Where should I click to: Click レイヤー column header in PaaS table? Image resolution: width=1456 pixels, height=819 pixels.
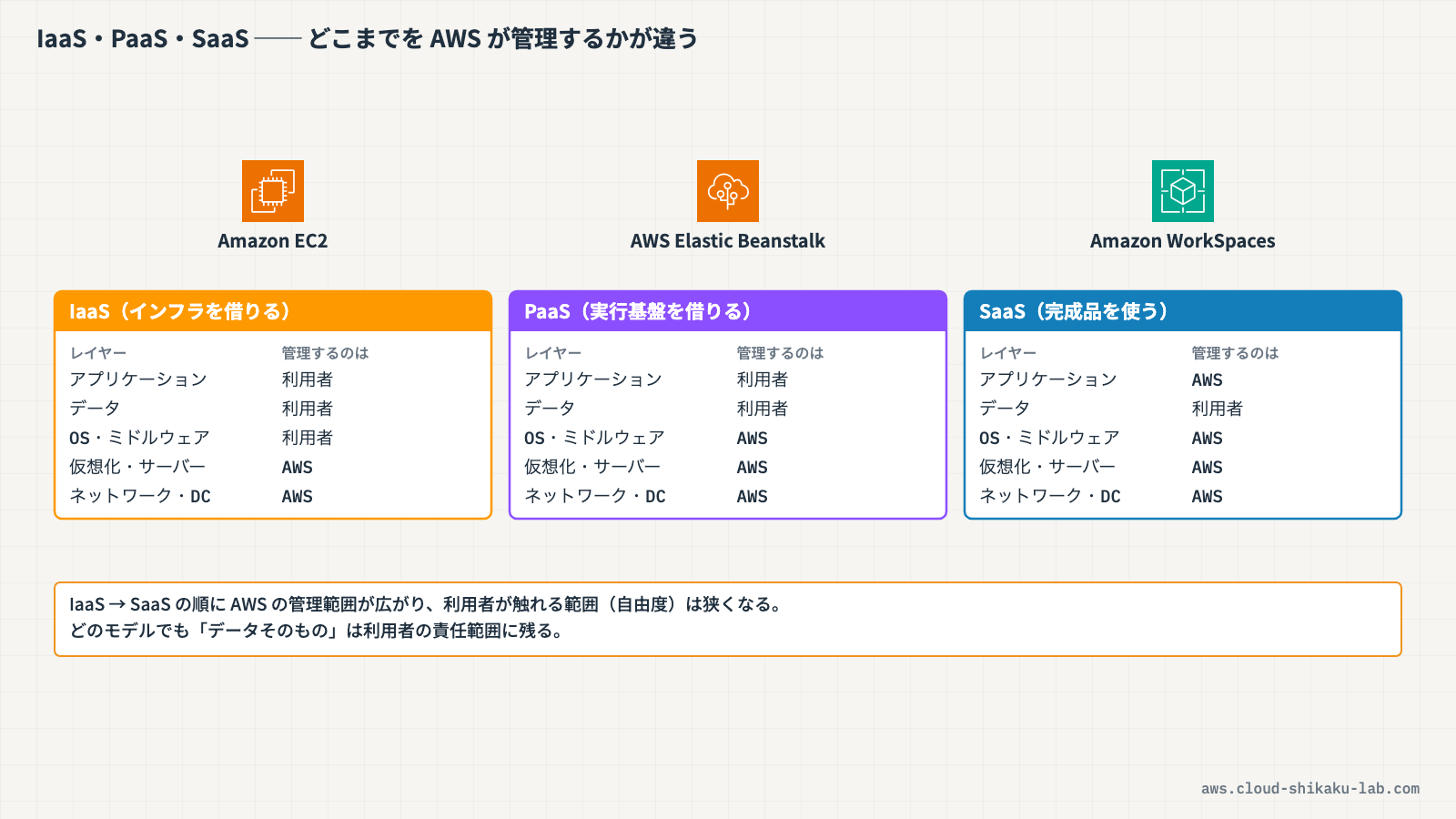553,353
